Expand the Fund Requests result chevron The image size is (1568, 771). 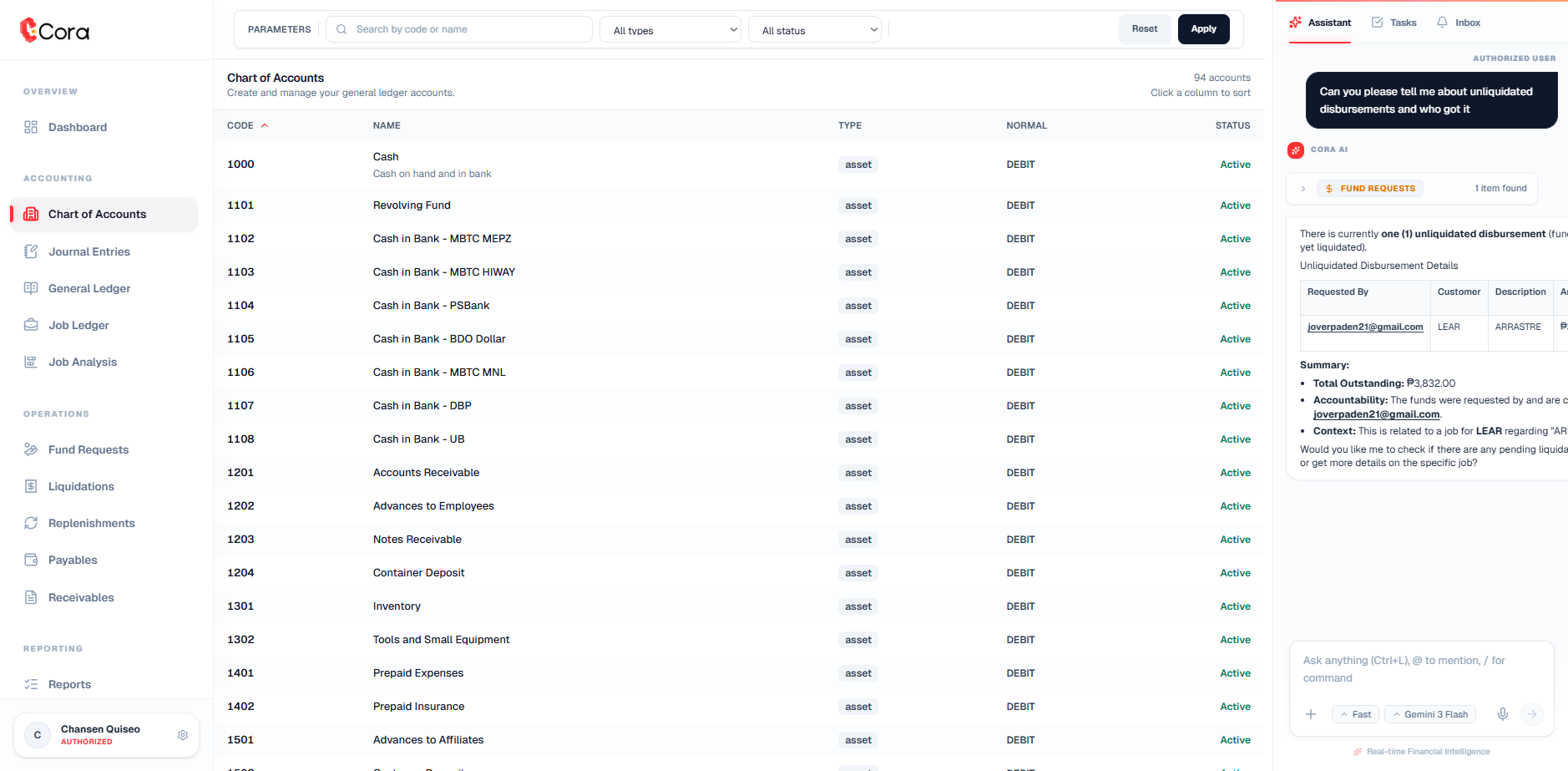[x=1303, y=189]
